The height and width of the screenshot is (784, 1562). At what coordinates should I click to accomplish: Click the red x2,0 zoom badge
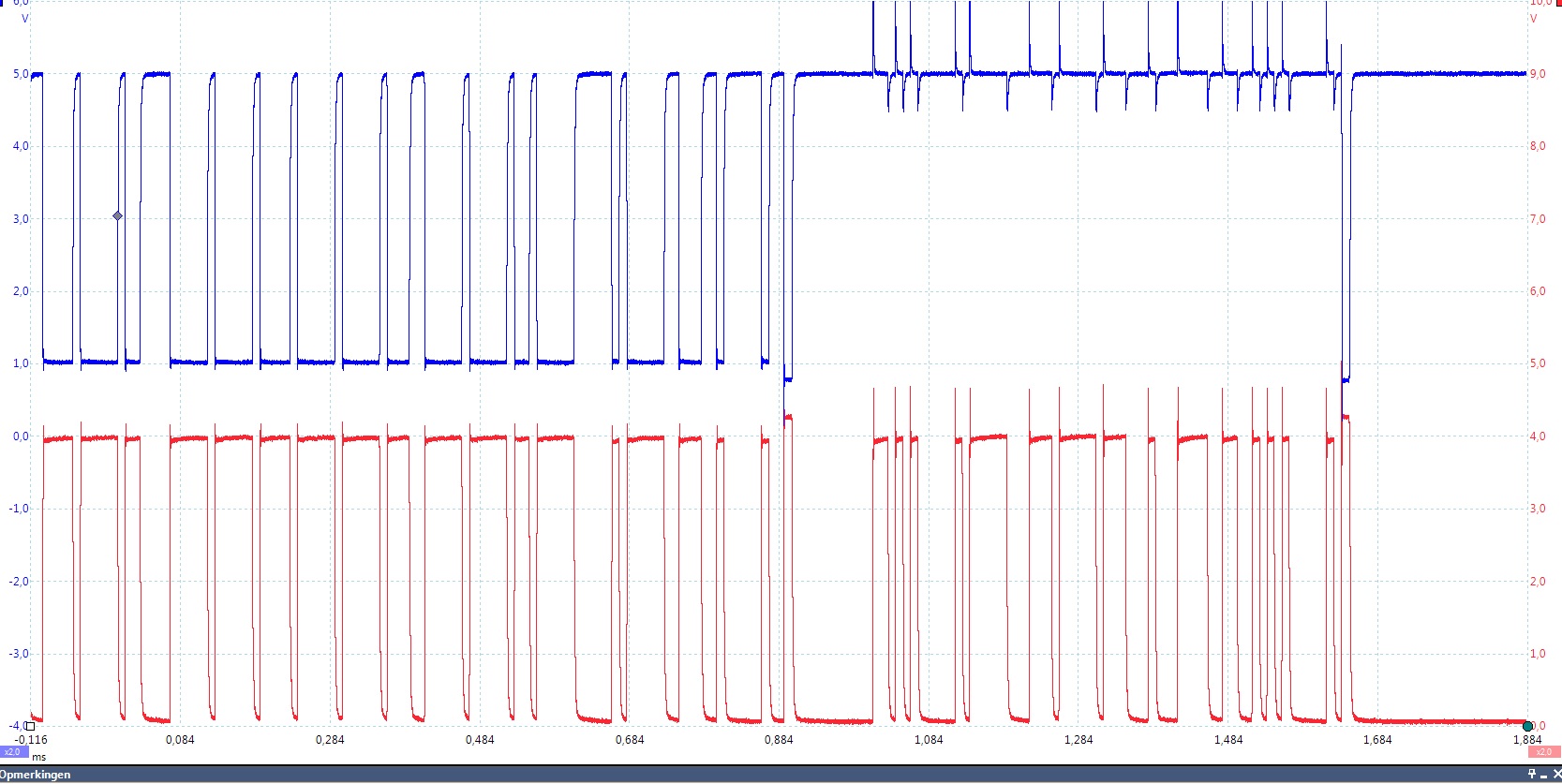[x=1543, y=751]
